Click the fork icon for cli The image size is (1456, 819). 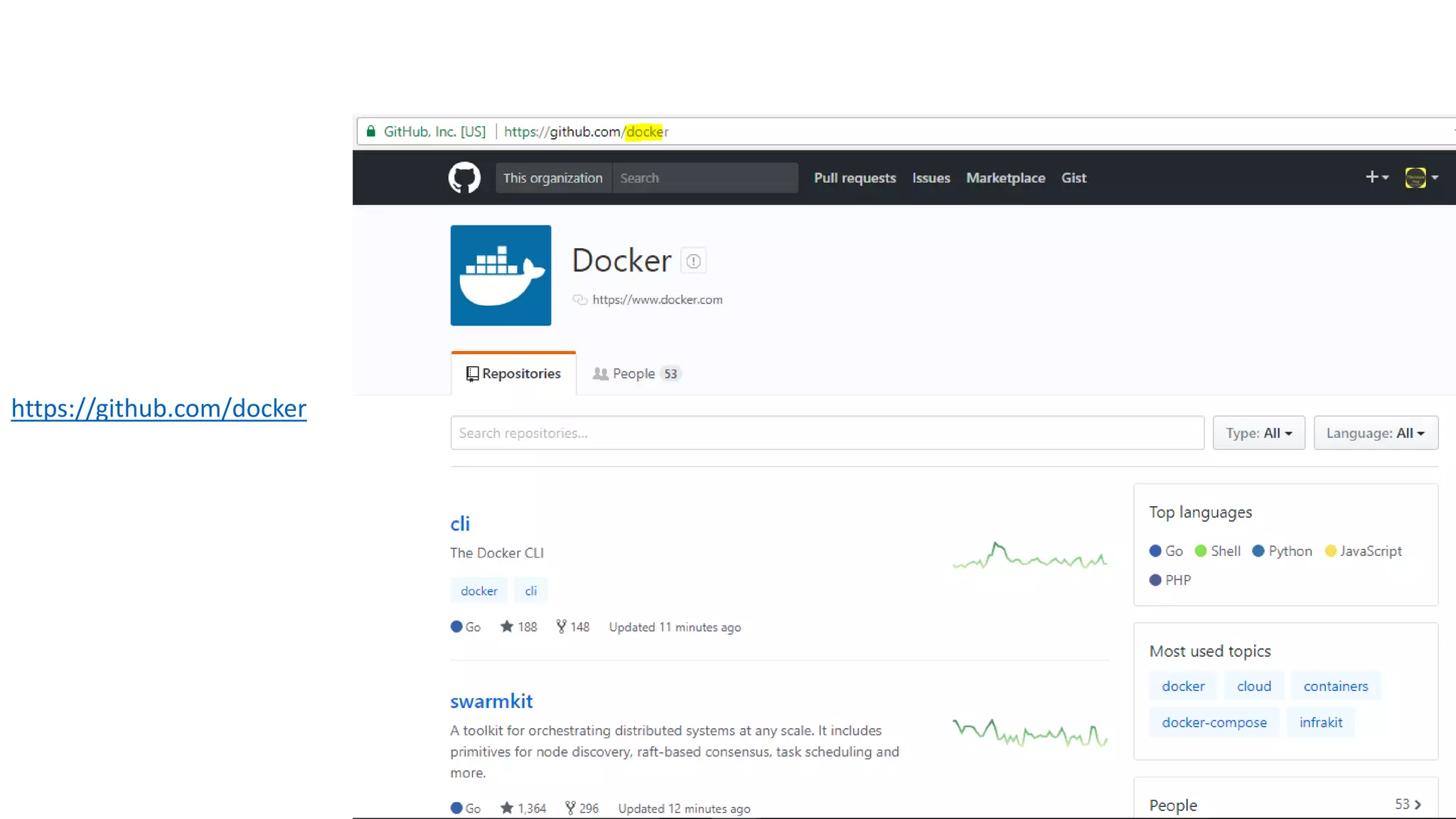pos(561,626)
